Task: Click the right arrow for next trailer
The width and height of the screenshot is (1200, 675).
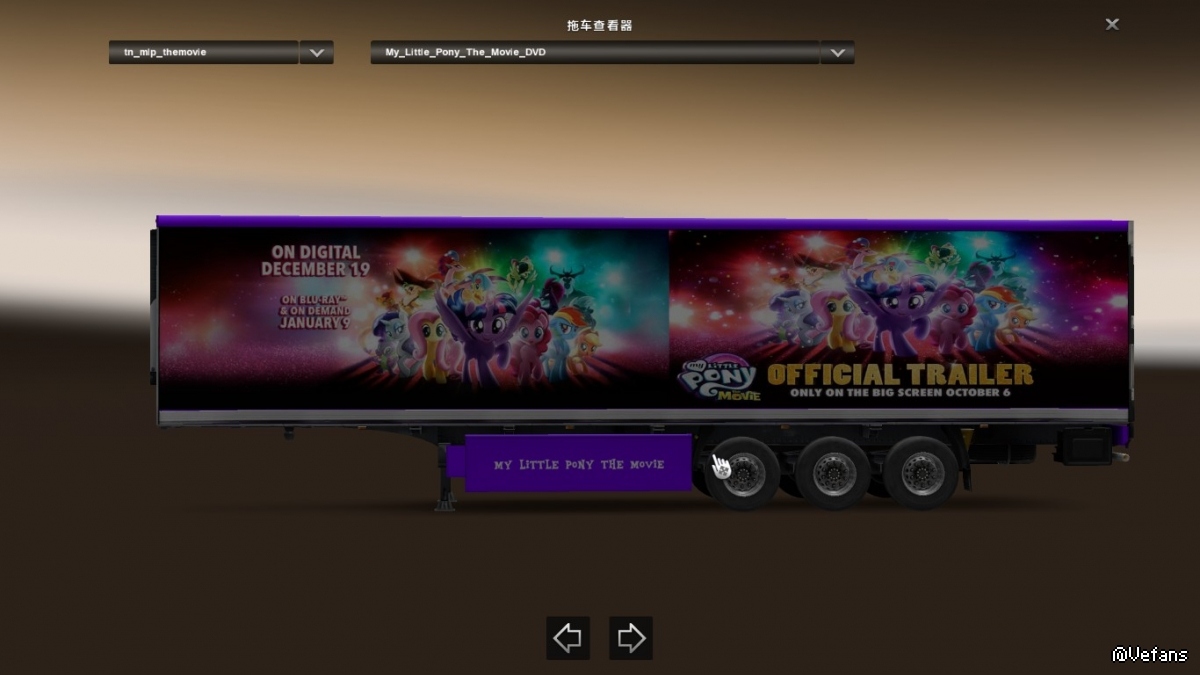Action: pos(631,638)
